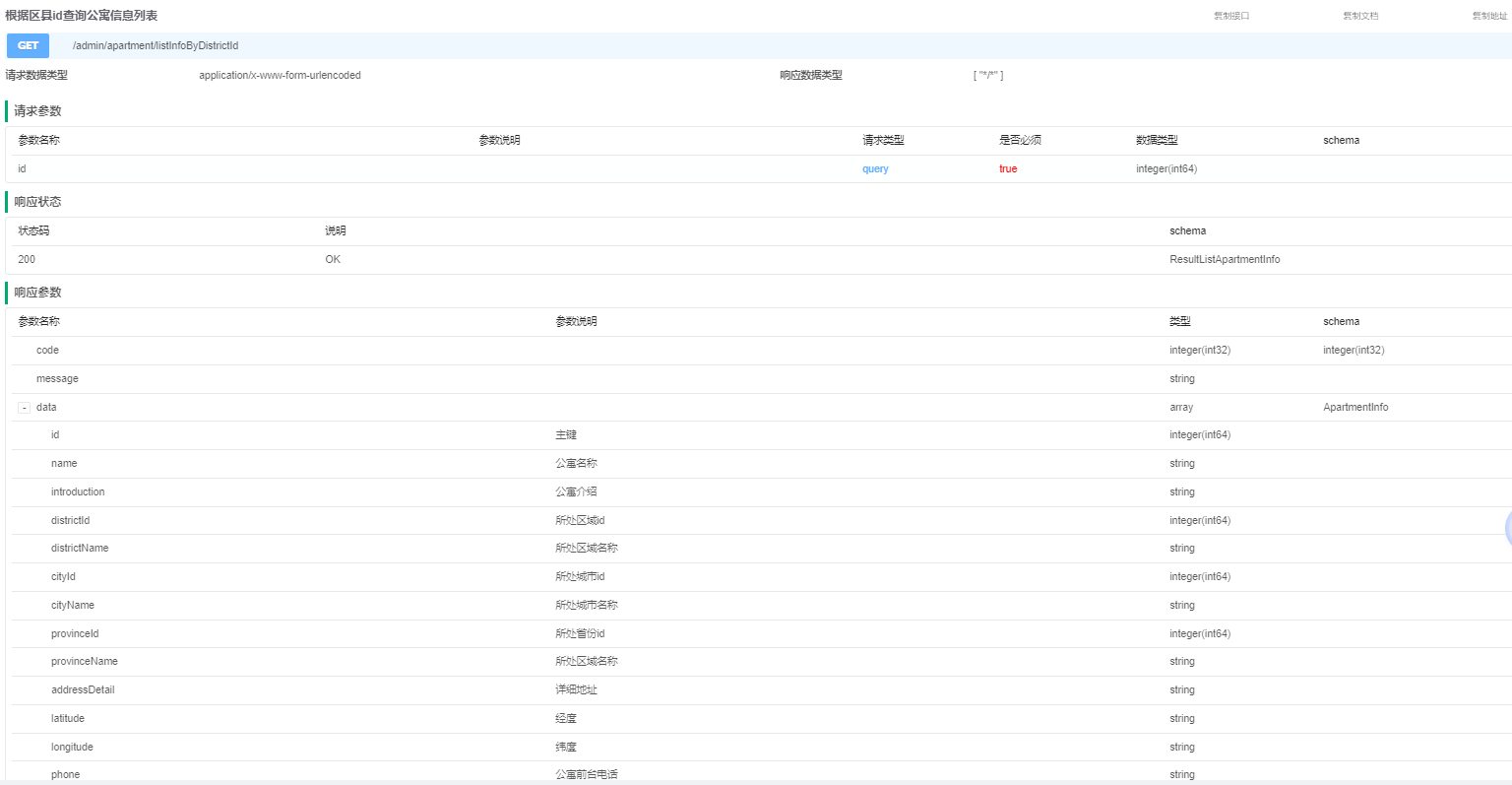The image size is (1512, 785).
Task: Click the districtName parameter name
Action: coord(80,549)
